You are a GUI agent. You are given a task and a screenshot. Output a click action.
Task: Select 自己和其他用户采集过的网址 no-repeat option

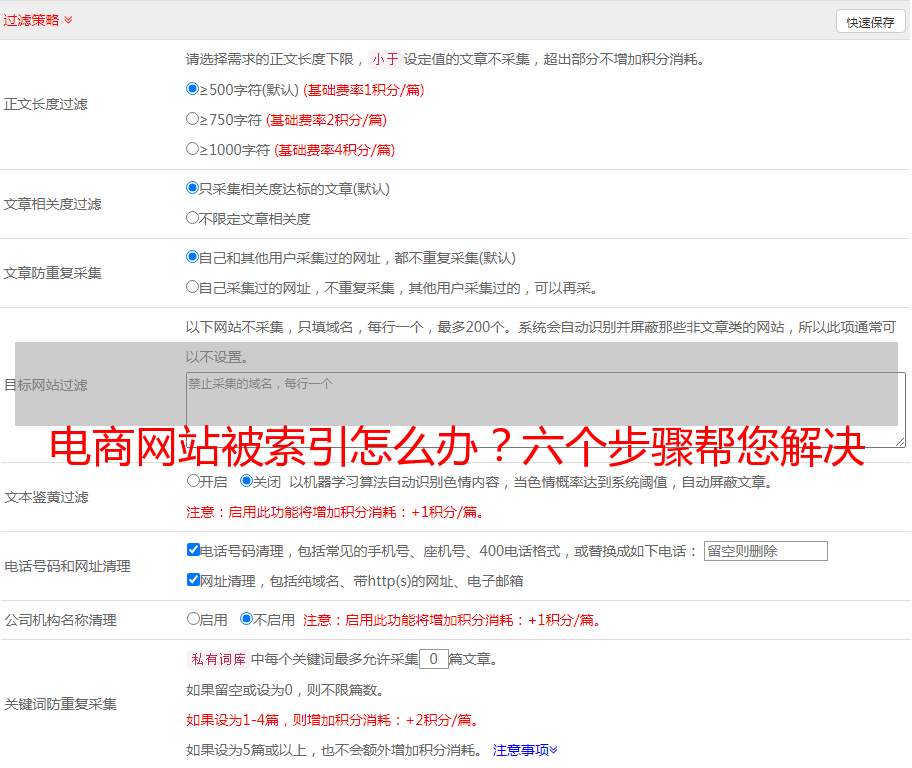click(192, 257)
